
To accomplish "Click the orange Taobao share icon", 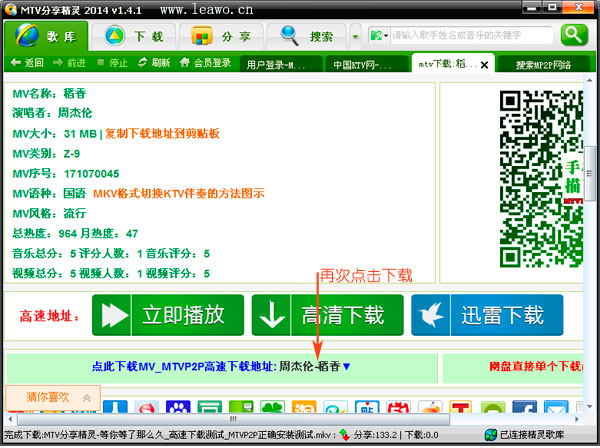I will (303, 407).
